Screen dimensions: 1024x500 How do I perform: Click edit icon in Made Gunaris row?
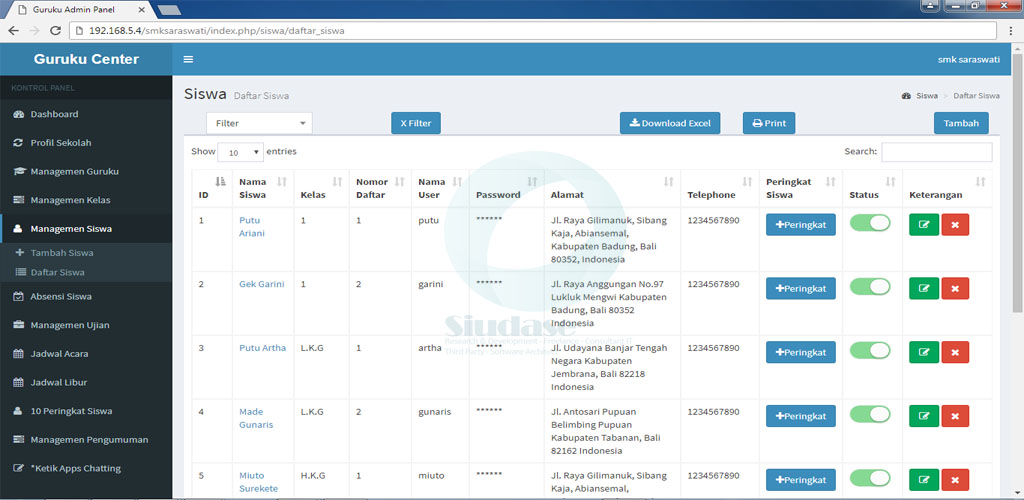point(923,416)
